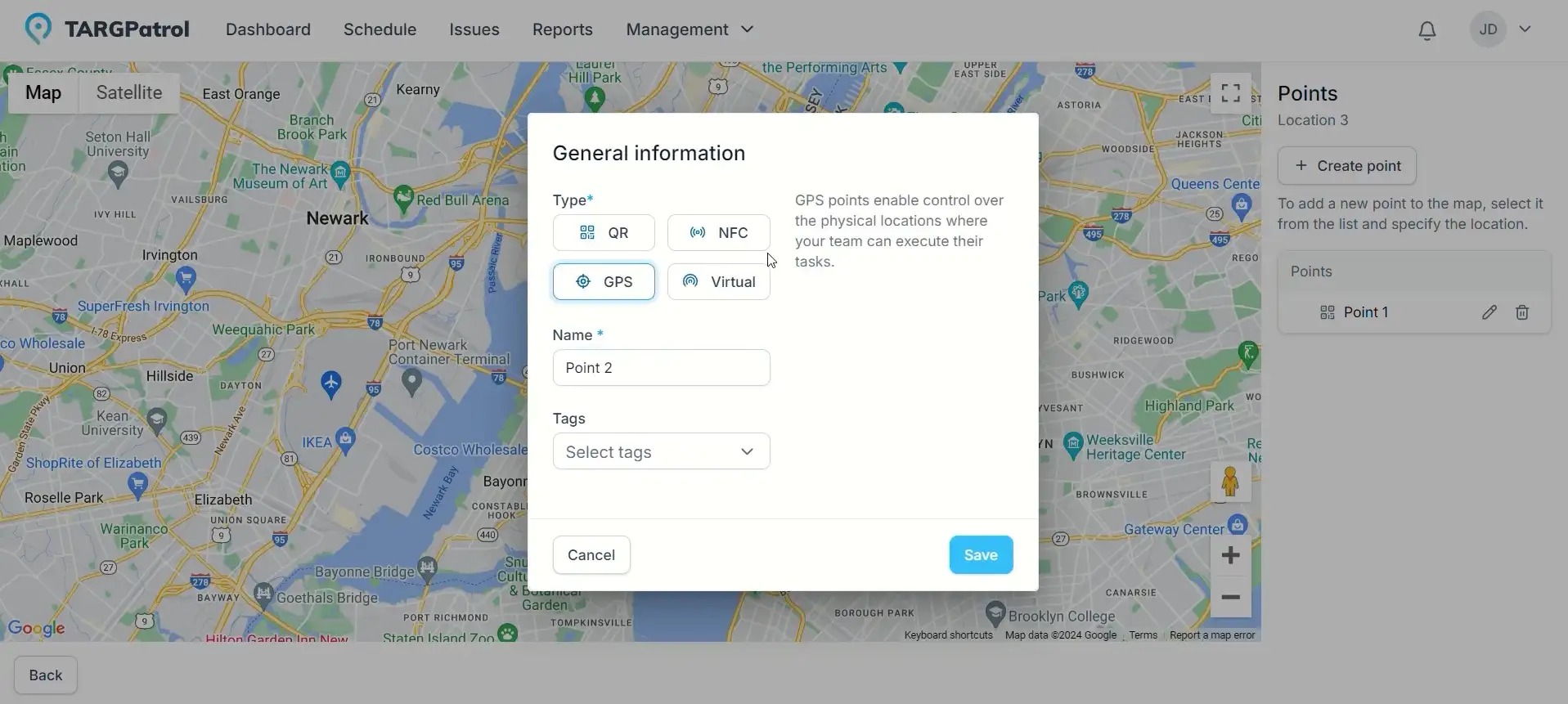The image size is (1568, 704).
Task: Zoom out on the map
Action: pos(1230,597)
